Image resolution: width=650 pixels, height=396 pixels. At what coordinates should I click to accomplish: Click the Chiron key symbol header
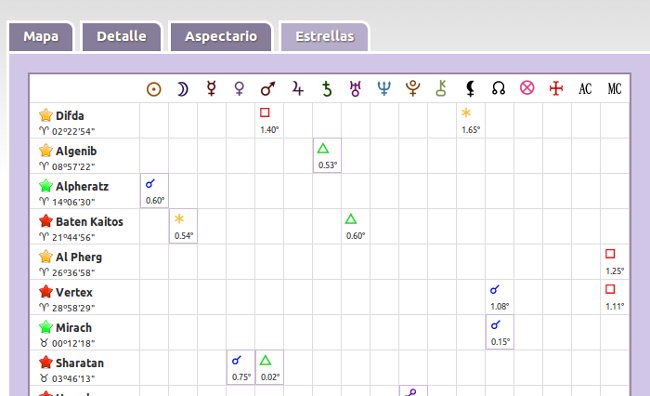[x=441, y=89]
